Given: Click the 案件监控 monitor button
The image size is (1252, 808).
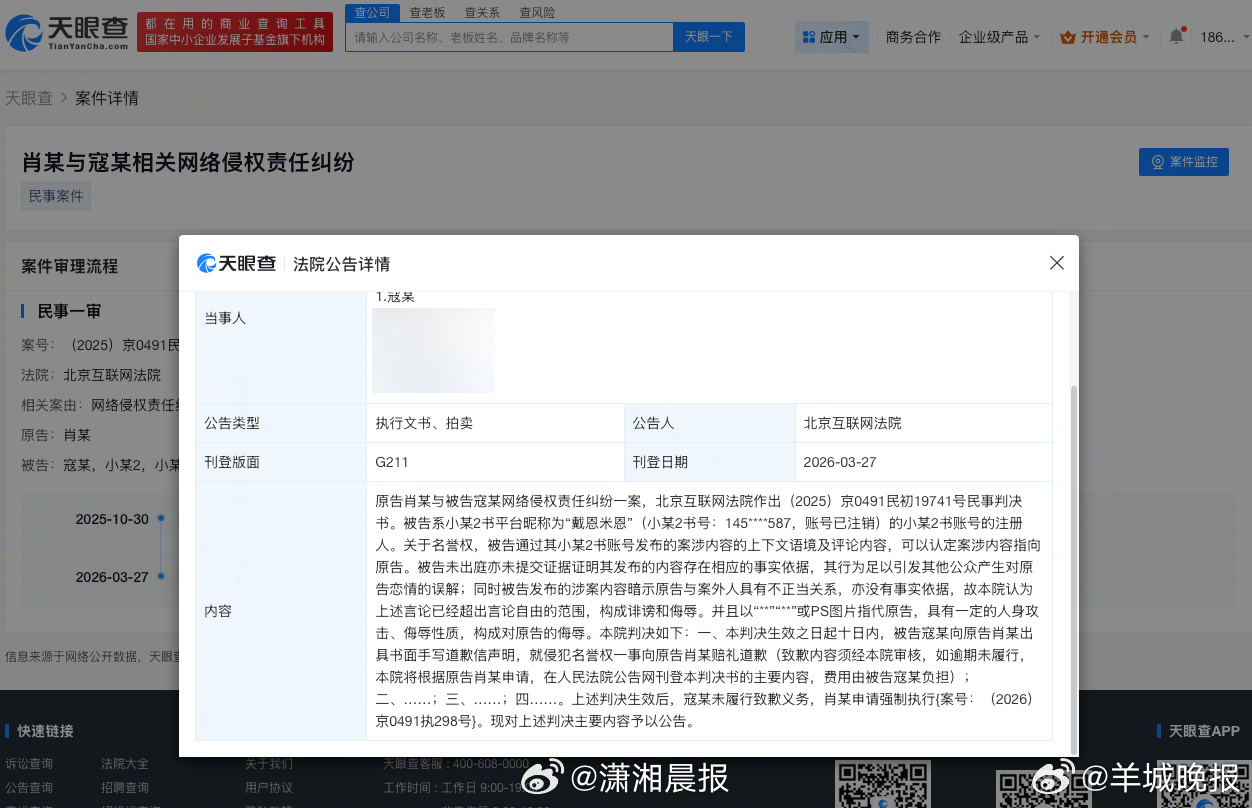Looking at the screenshot, I should (x=1183, y=162).
